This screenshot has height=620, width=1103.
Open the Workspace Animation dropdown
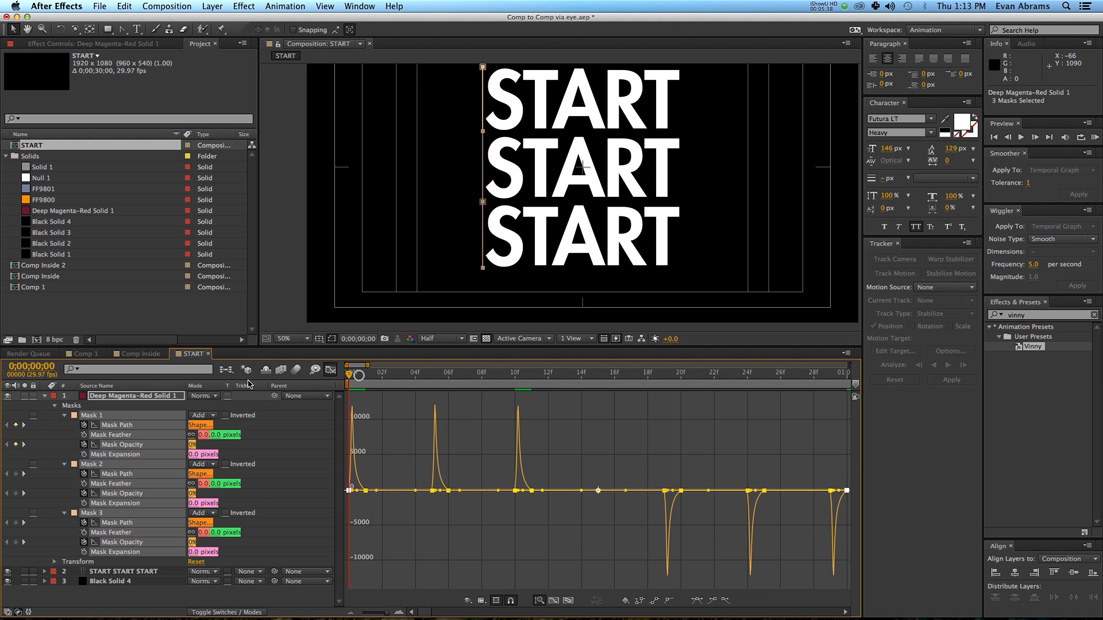[945, 30]
